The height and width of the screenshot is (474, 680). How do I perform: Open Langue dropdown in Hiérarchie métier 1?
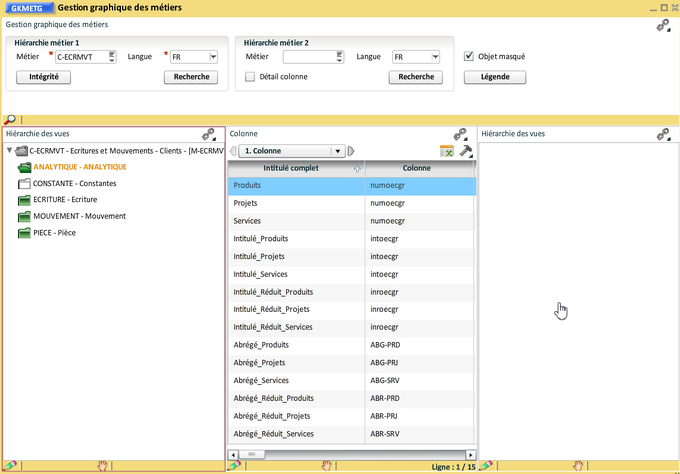click(x=212, y=57)
